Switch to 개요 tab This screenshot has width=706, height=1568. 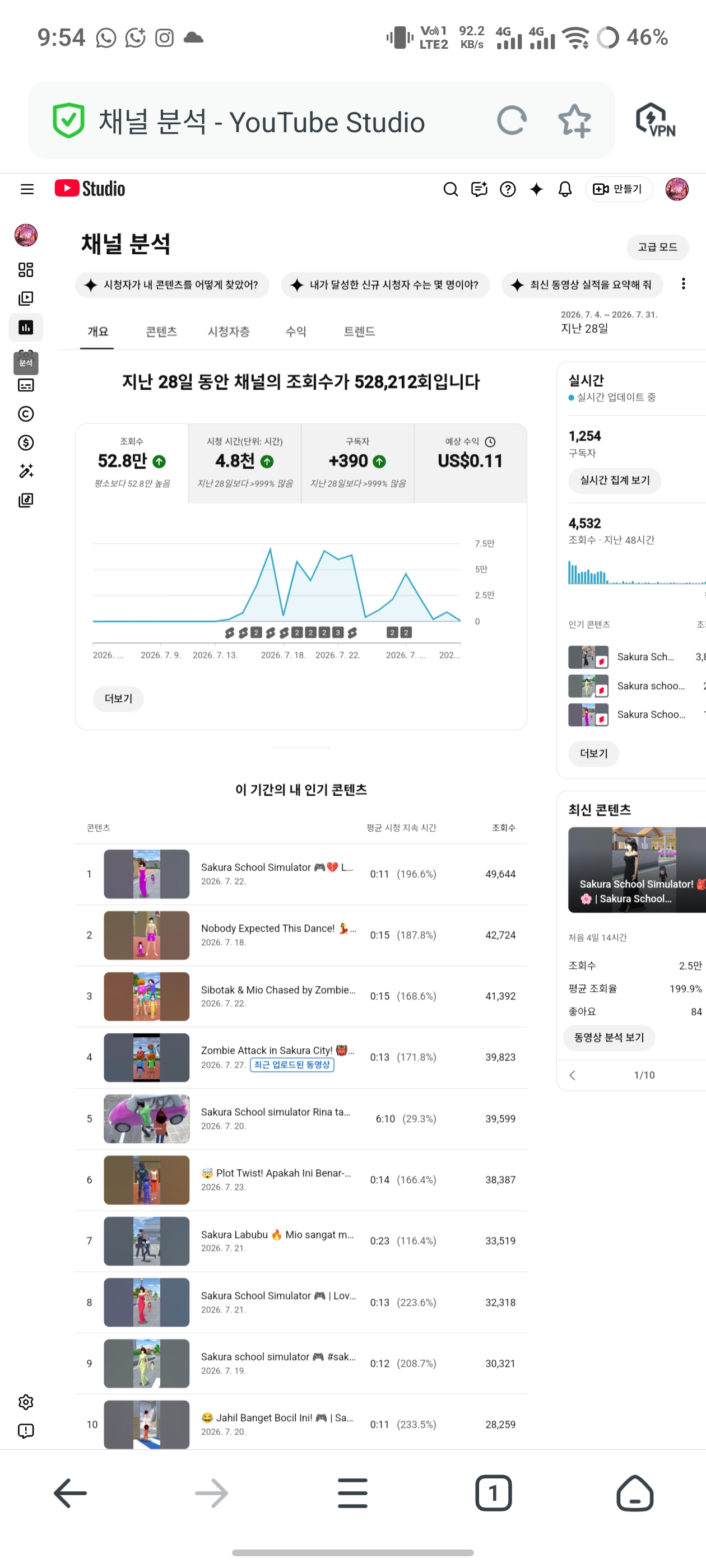pos(97,332)
